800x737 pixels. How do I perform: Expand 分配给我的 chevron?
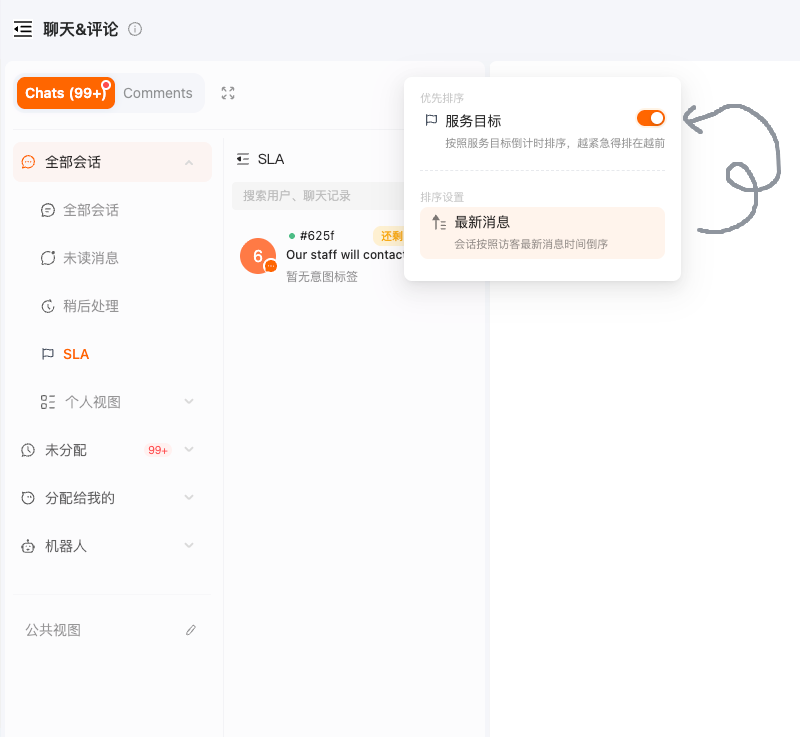pos(189,497)
